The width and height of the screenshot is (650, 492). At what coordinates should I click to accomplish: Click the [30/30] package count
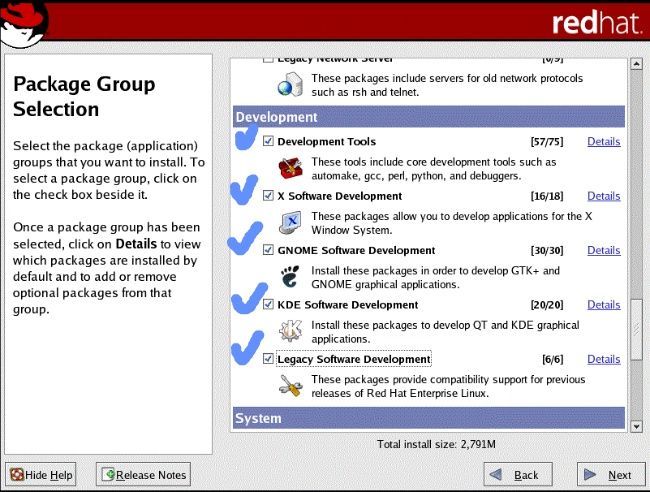pyautogui.click(x=547, y=250)
